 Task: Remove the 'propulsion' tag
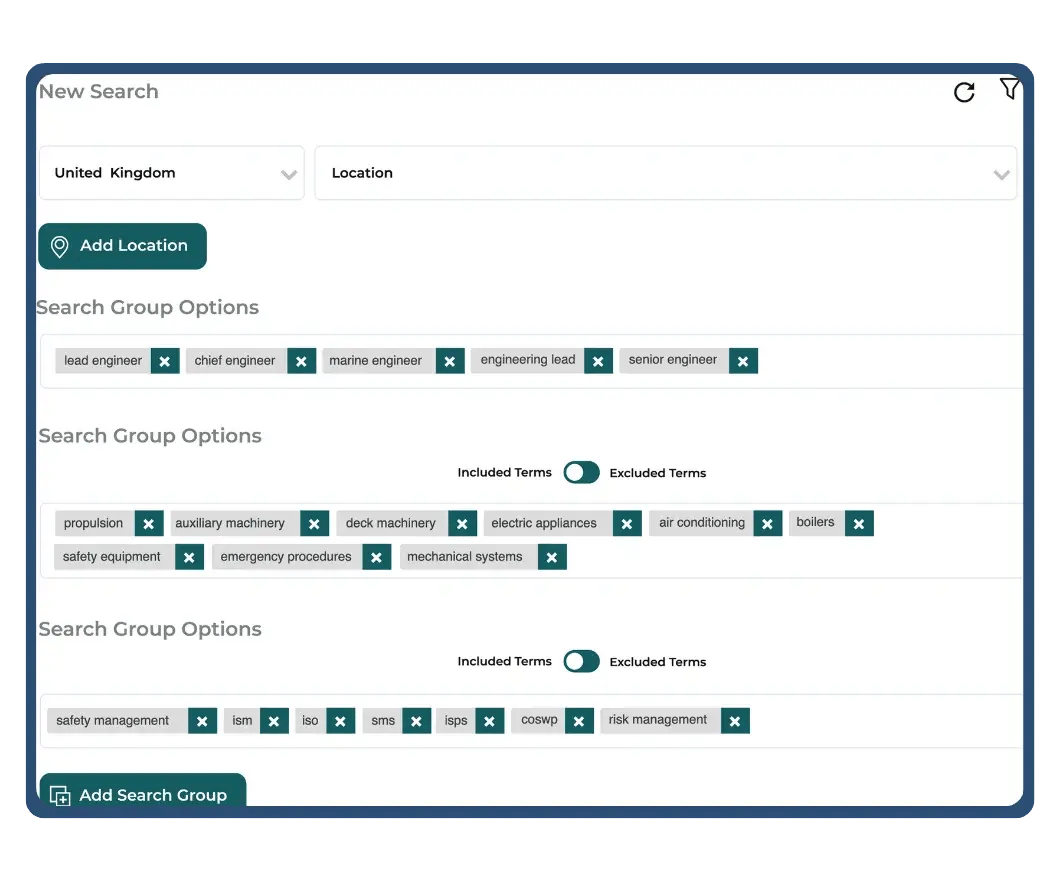click(x=149, y=523)
